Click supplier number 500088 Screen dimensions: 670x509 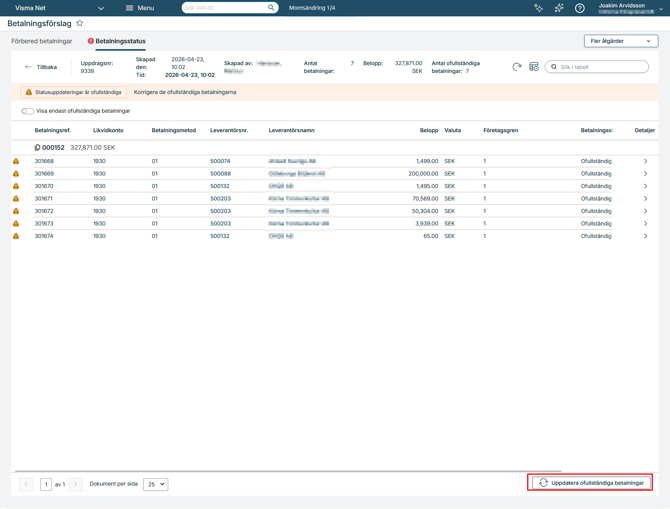(220, 174)
